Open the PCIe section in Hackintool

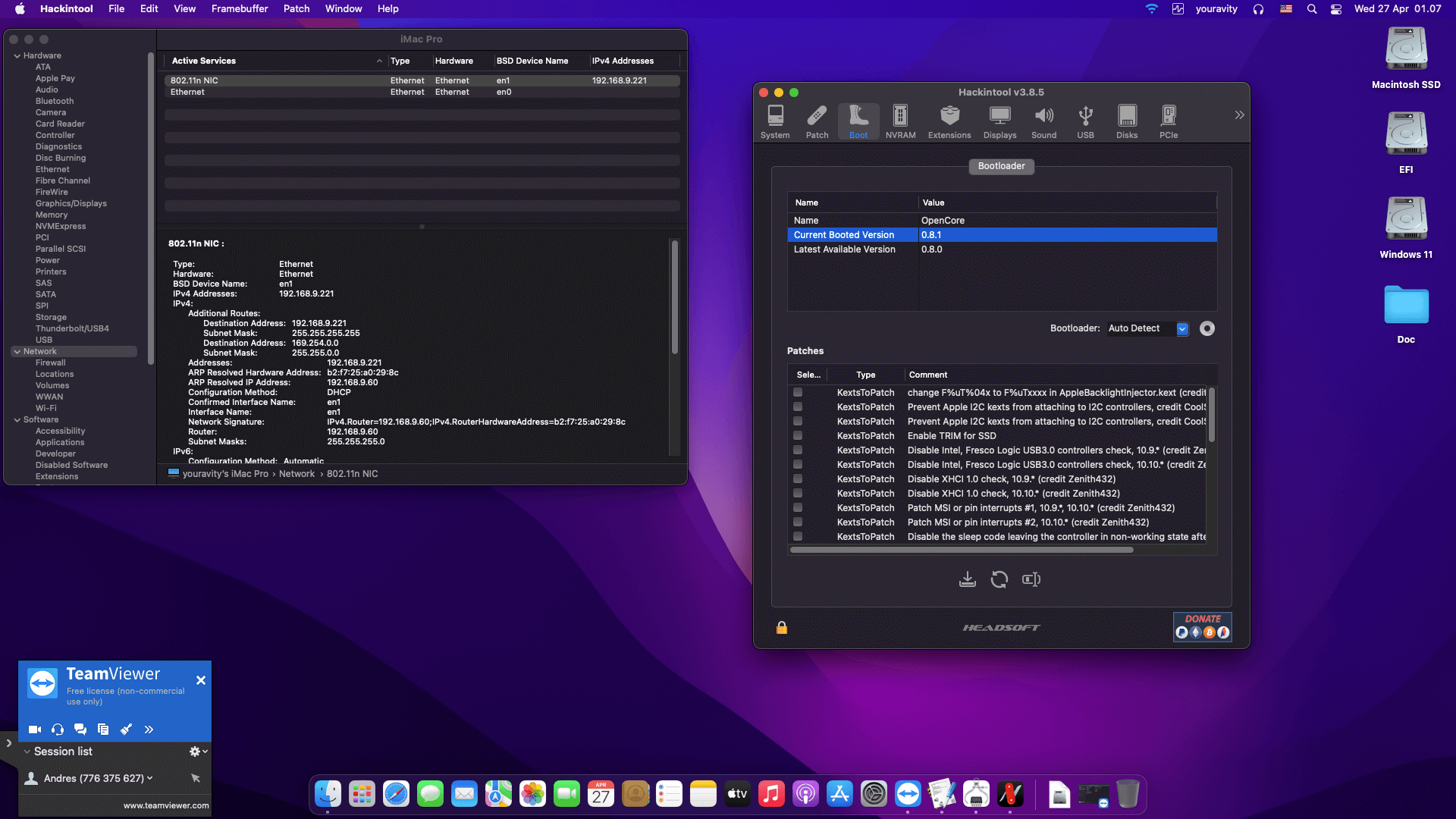(1169, 121)
